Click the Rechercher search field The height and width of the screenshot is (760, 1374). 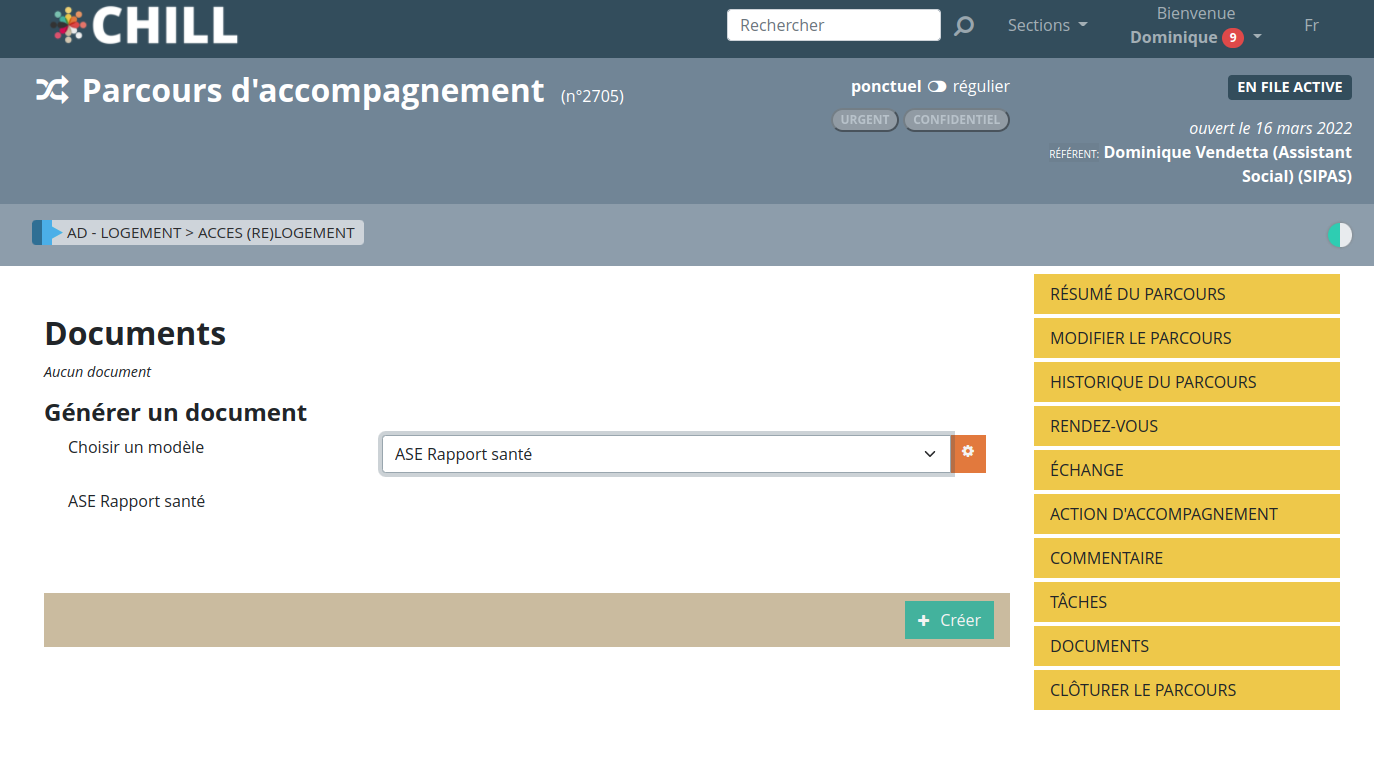[833, 25]
